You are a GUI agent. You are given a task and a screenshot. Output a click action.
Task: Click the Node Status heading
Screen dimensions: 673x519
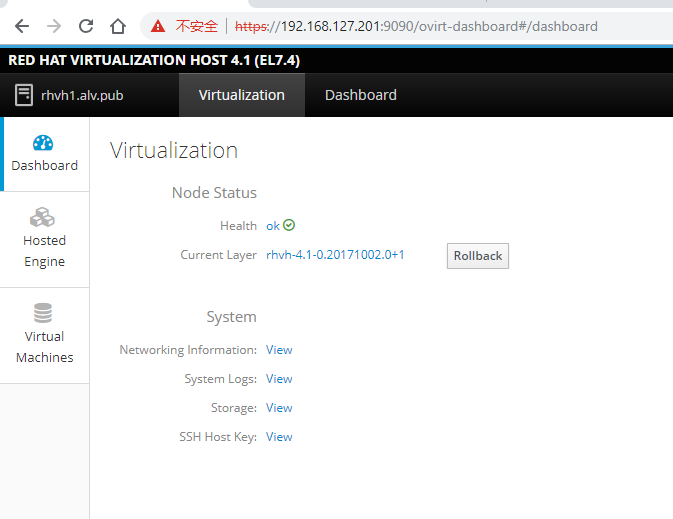tap(214, 193)
